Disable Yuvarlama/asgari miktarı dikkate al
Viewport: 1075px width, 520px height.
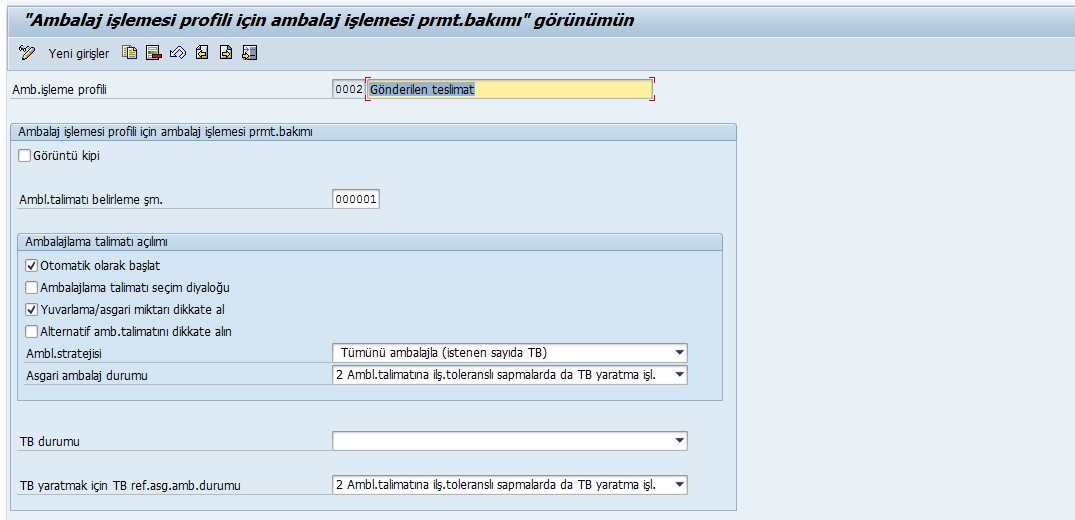point(32,310)
